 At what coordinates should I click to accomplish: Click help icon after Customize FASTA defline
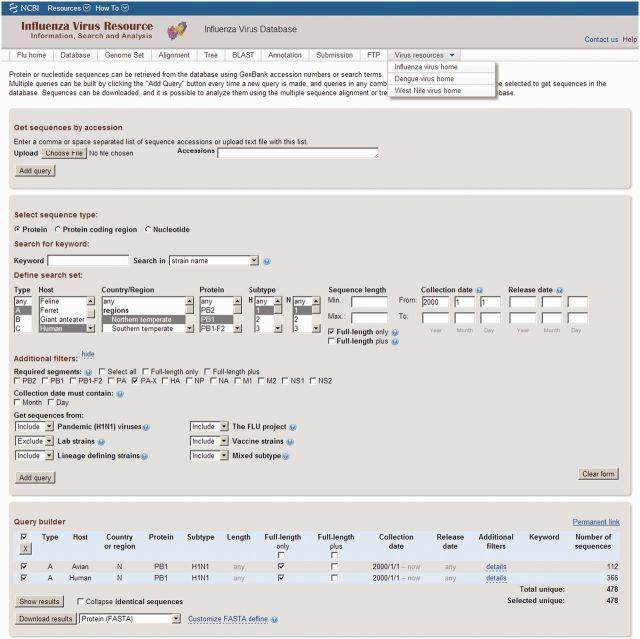pyautogui.click(x=272, y=619)
